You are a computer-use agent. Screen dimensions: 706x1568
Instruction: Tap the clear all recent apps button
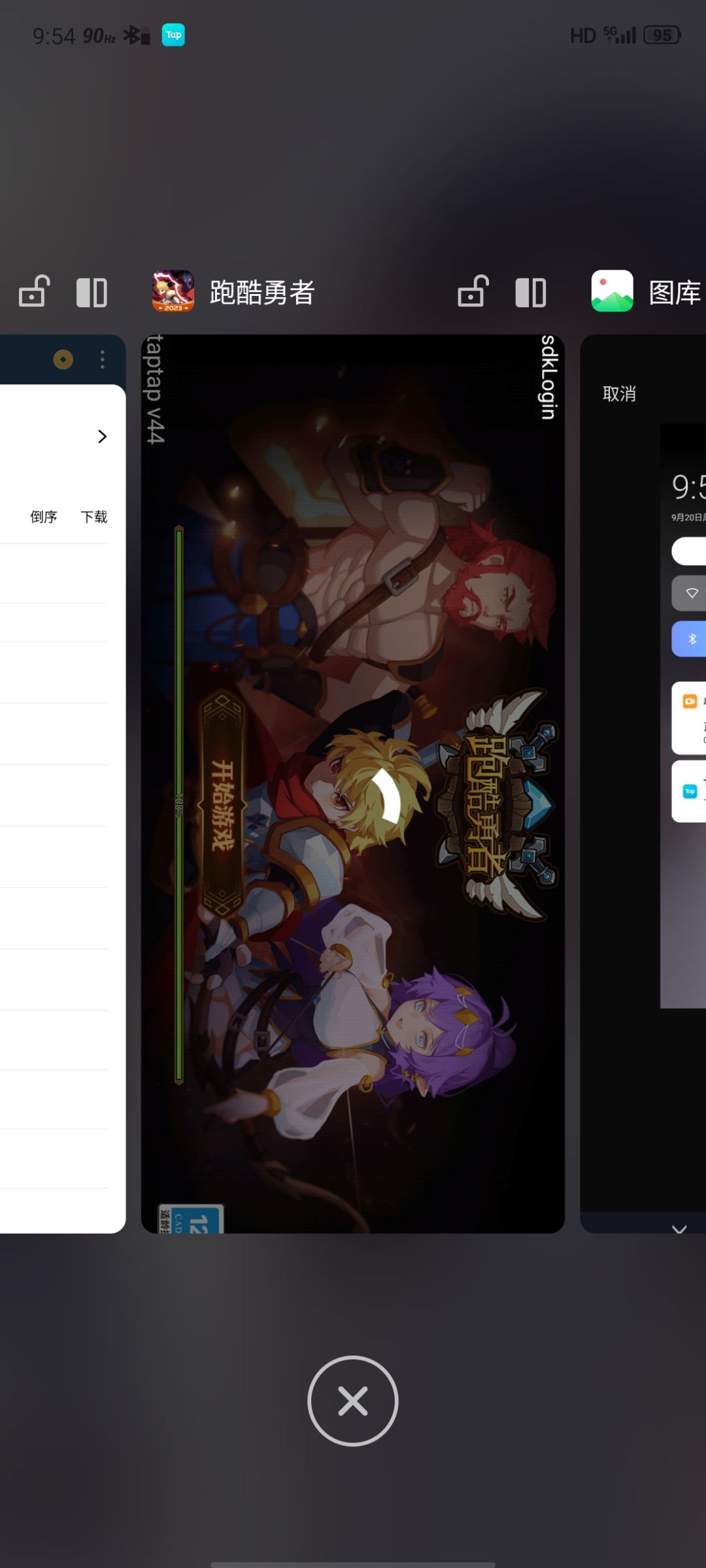coord(353,1401)
